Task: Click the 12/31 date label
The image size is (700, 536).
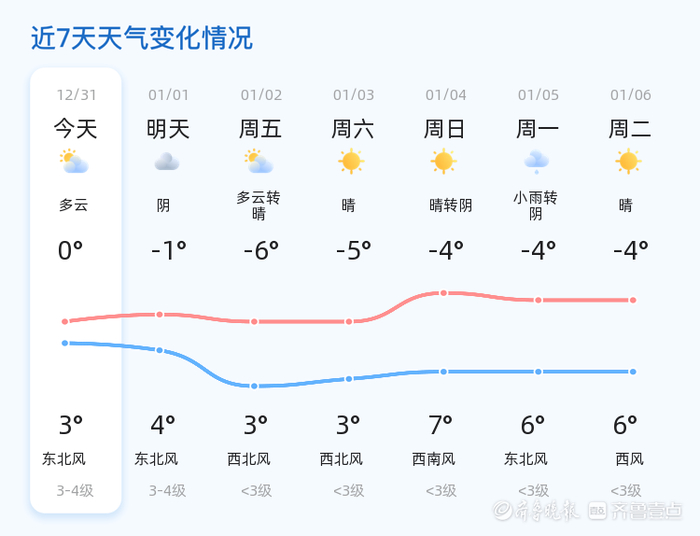Action: pos(76,96)
